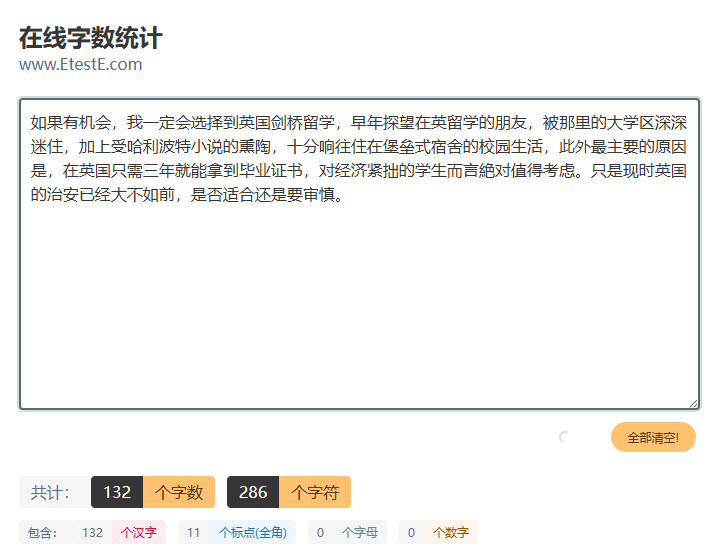Viewport: 721px width, 551px height.
Task: Open the www.EtestE.com link
Action: point(80,64)
